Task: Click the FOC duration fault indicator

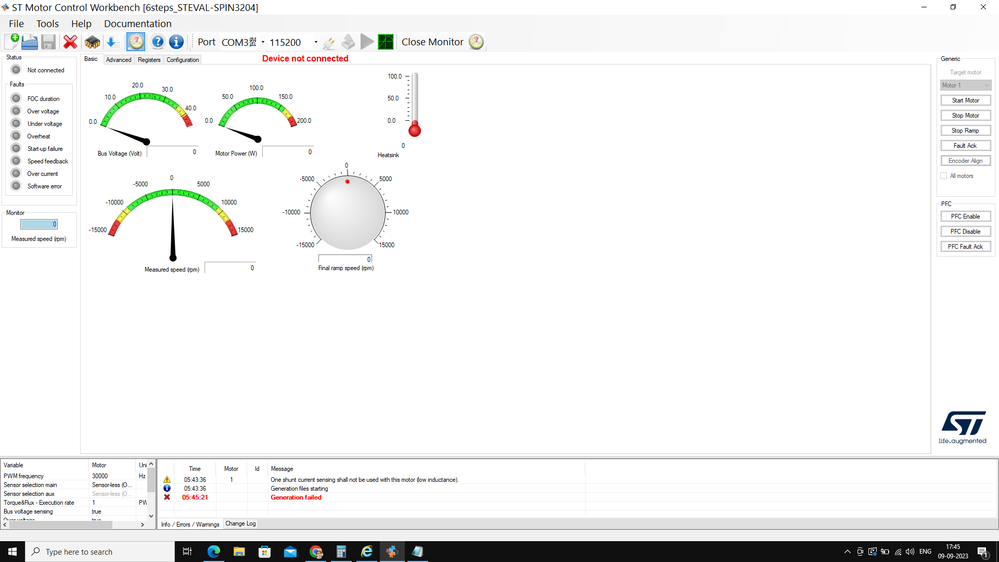Action: pos(16,99)
